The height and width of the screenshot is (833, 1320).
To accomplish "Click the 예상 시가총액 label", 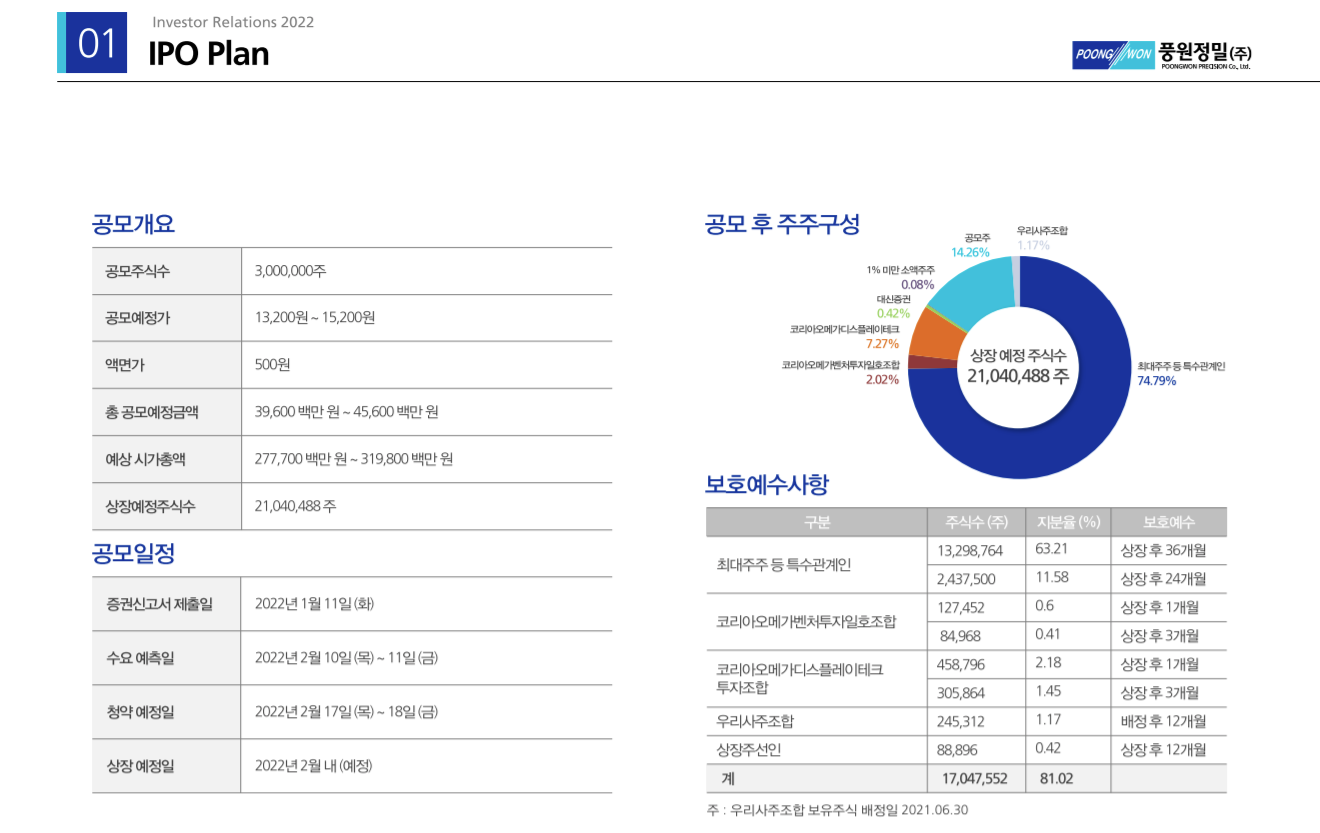I will click(145, 459).
